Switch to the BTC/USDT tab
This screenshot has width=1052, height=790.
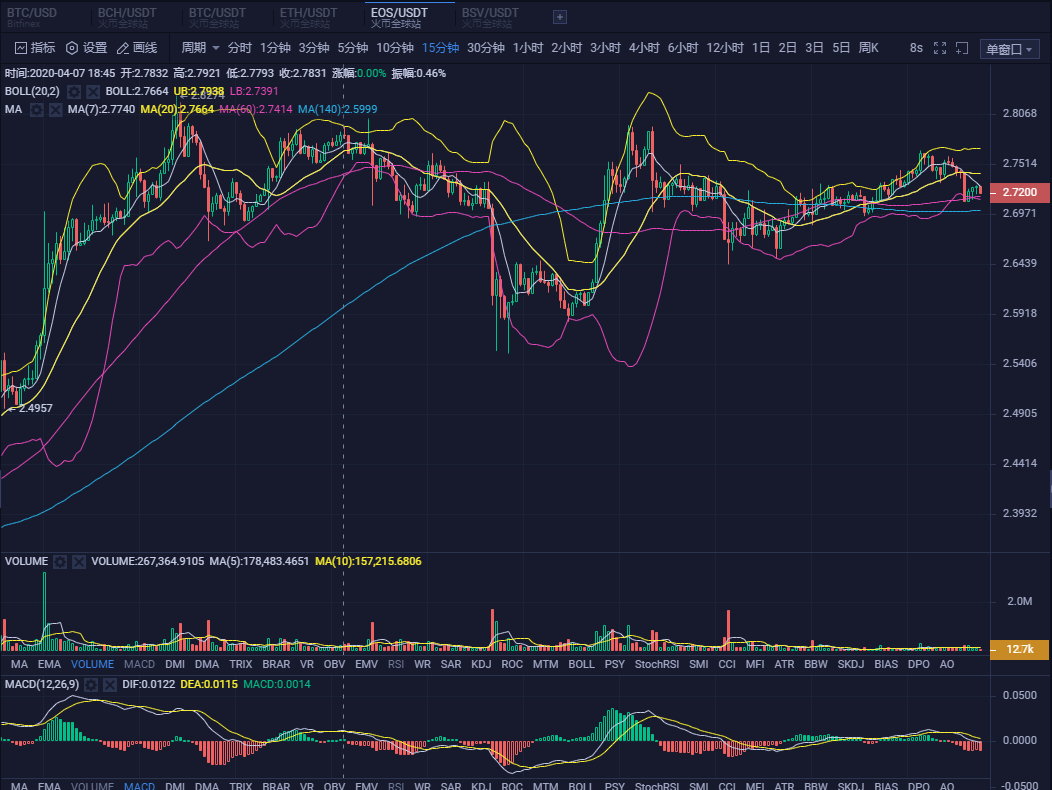(215, 13)
